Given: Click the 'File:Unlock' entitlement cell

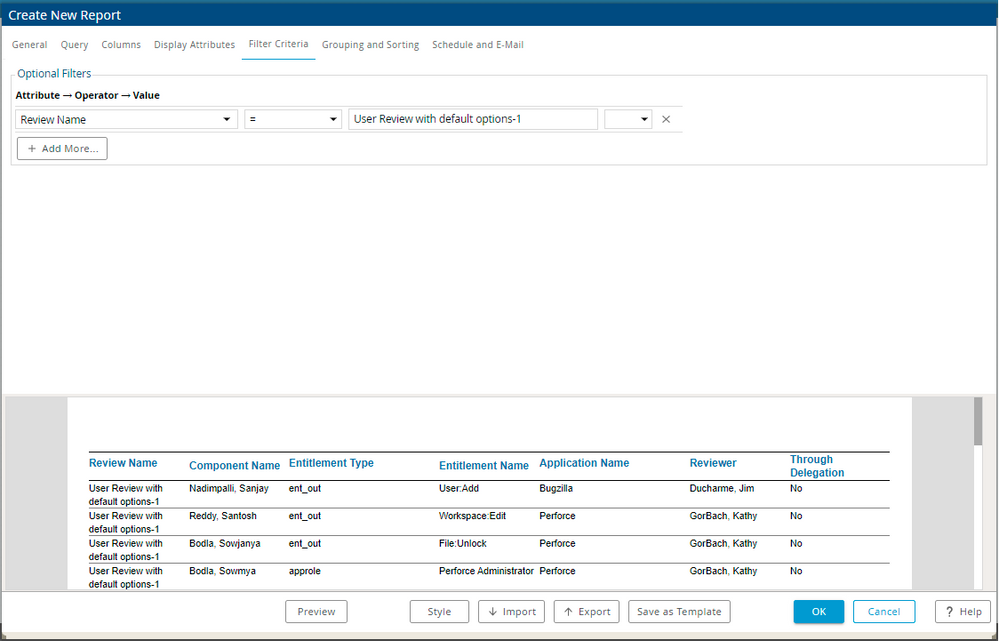Looking at the screenshot, I should click(x=463, y=544).
